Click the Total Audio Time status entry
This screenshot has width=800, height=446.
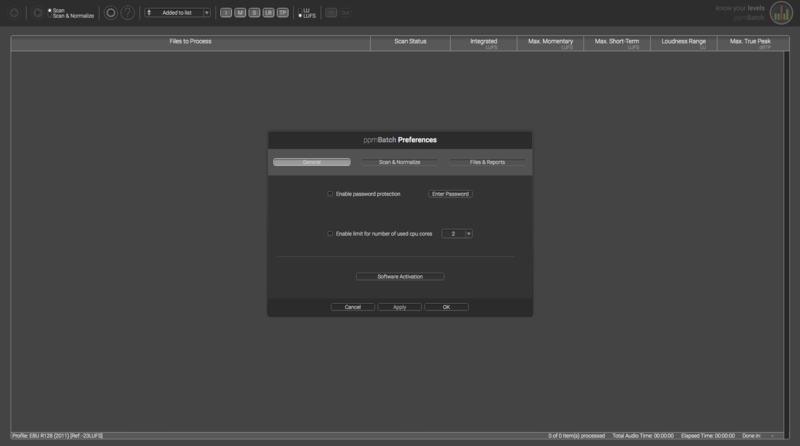[x=643, y=436]
